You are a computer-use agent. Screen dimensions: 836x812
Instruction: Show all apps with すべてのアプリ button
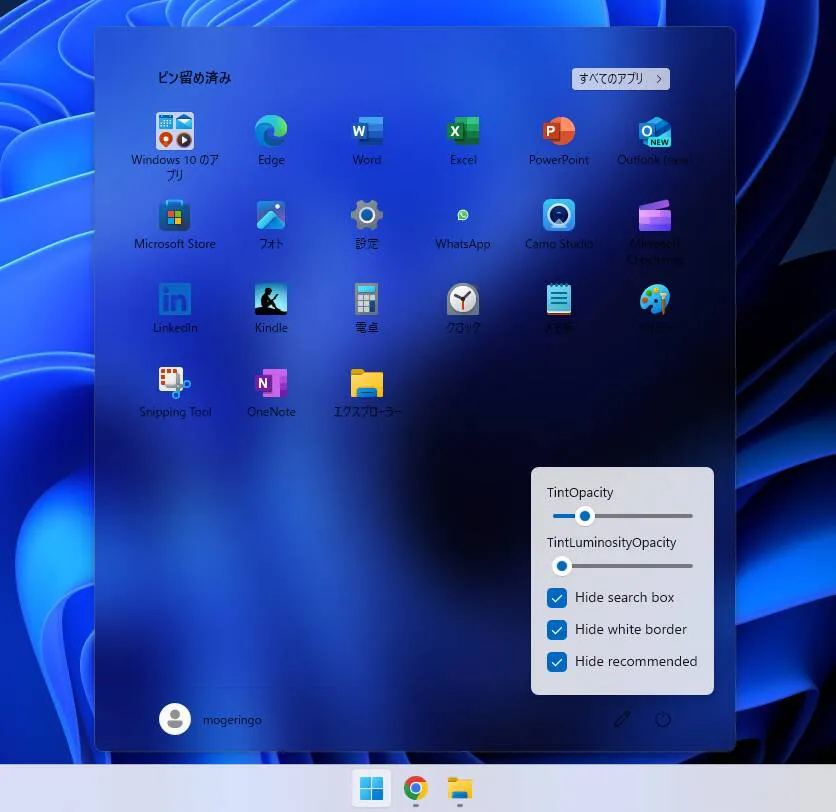tap(621, 79)
